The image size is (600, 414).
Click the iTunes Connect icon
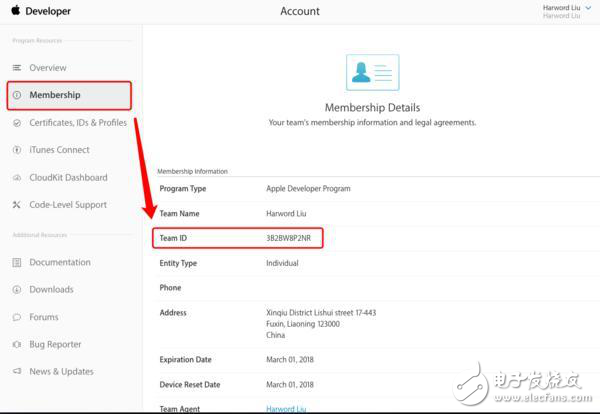(17, 150)
